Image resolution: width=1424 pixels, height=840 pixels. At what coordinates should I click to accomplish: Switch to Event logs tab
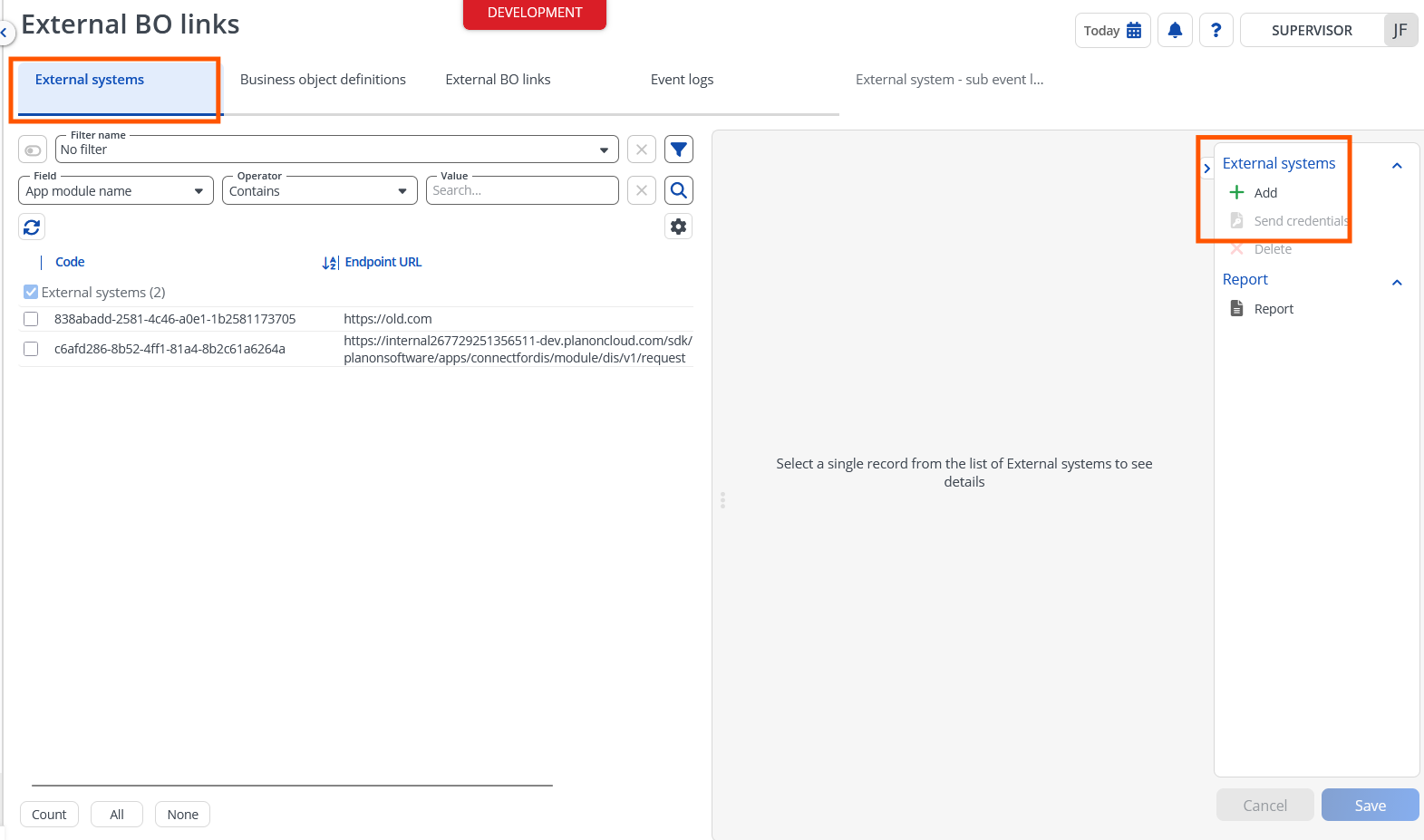(x=682, y=80)
